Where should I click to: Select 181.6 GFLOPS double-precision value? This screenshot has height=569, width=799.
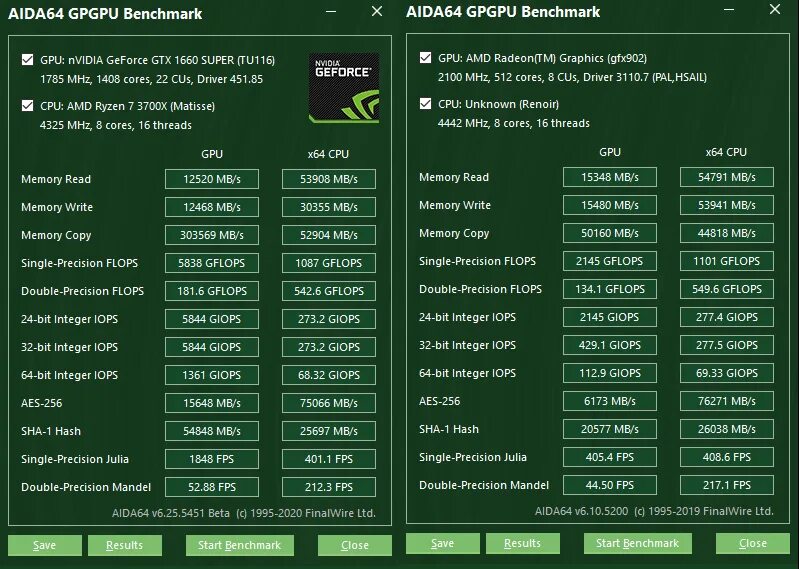pos(212,291)
